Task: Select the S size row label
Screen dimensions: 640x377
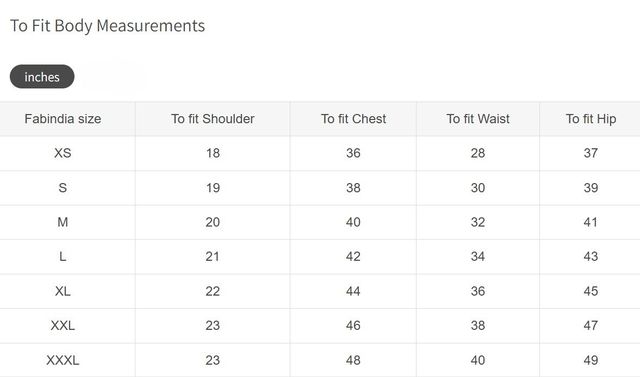Action: (x=63, y=188)
